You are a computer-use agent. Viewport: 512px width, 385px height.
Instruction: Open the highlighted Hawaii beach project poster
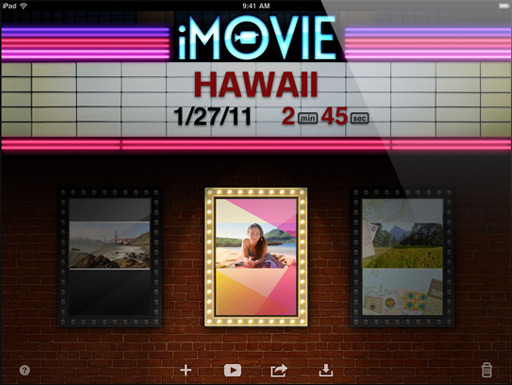[256, 257]
